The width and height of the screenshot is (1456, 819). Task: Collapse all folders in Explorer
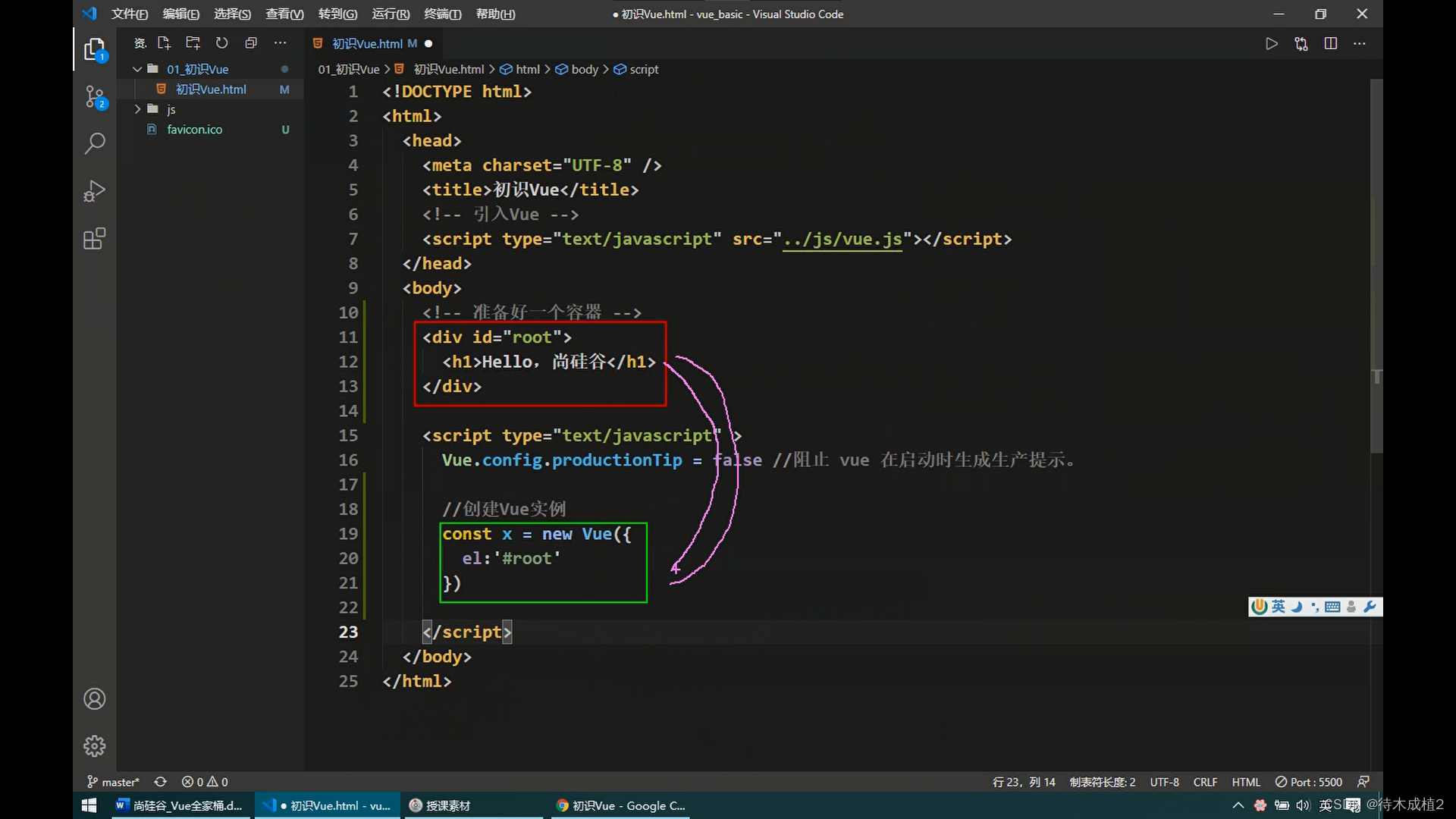coord(251,43)
